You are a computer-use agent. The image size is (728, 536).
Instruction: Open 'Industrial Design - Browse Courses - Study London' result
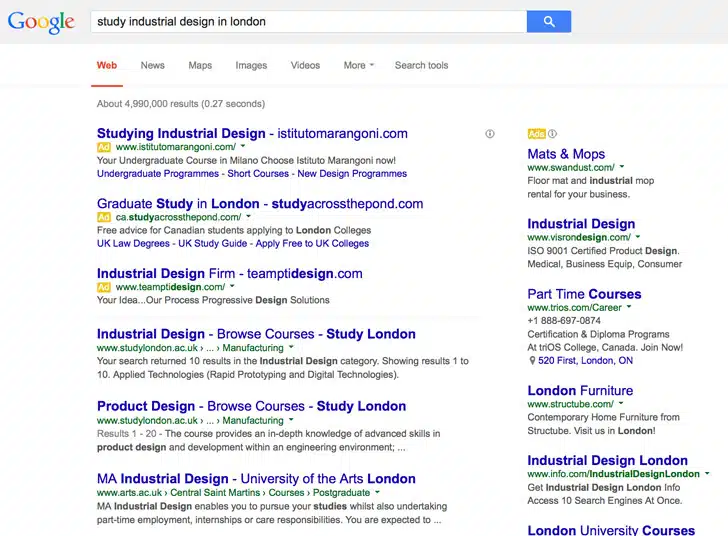[x=256, y=334]
